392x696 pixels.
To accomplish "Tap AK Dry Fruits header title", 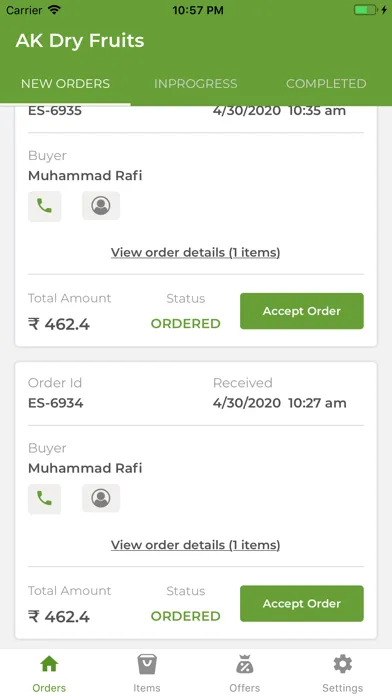I will point(80,41).
